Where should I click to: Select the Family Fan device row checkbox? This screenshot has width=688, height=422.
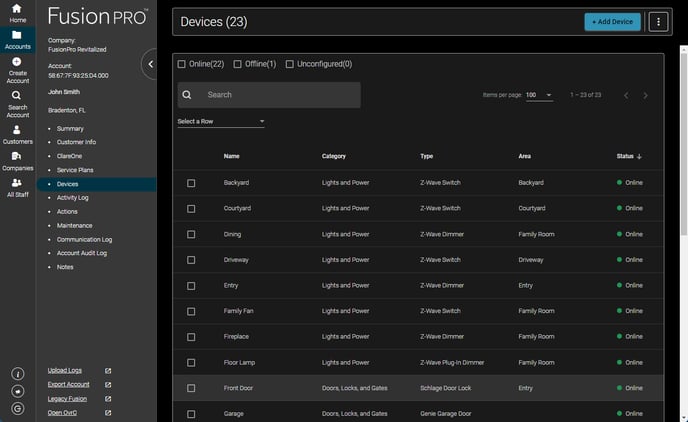[x=191, y=311]
